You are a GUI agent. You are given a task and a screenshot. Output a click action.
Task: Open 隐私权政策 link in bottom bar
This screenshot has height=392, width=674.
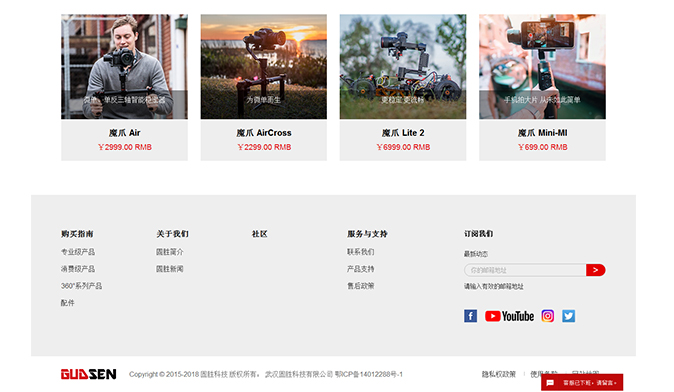pyautogui.click(x=499, y=374)
